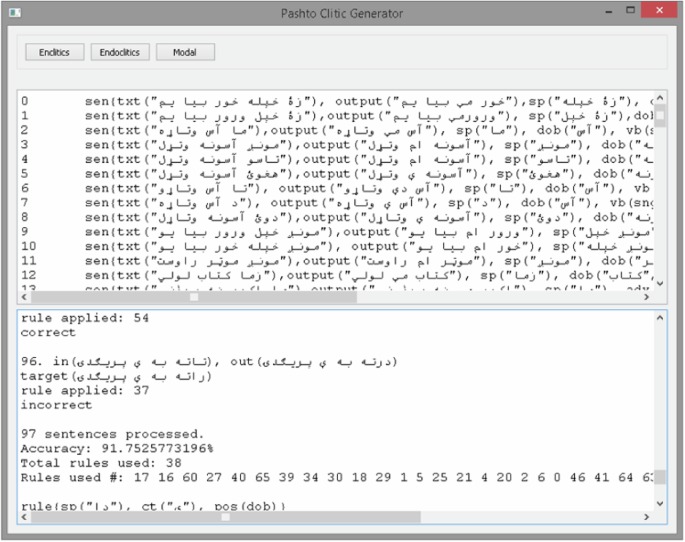Click sentence row numbered 3

click(x=336, y=145)
